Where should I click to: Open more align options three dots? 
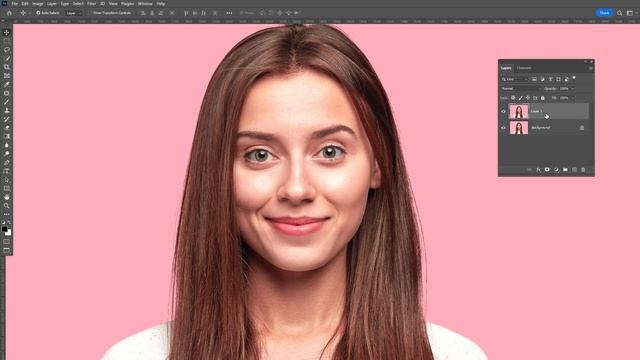point(229,13)
